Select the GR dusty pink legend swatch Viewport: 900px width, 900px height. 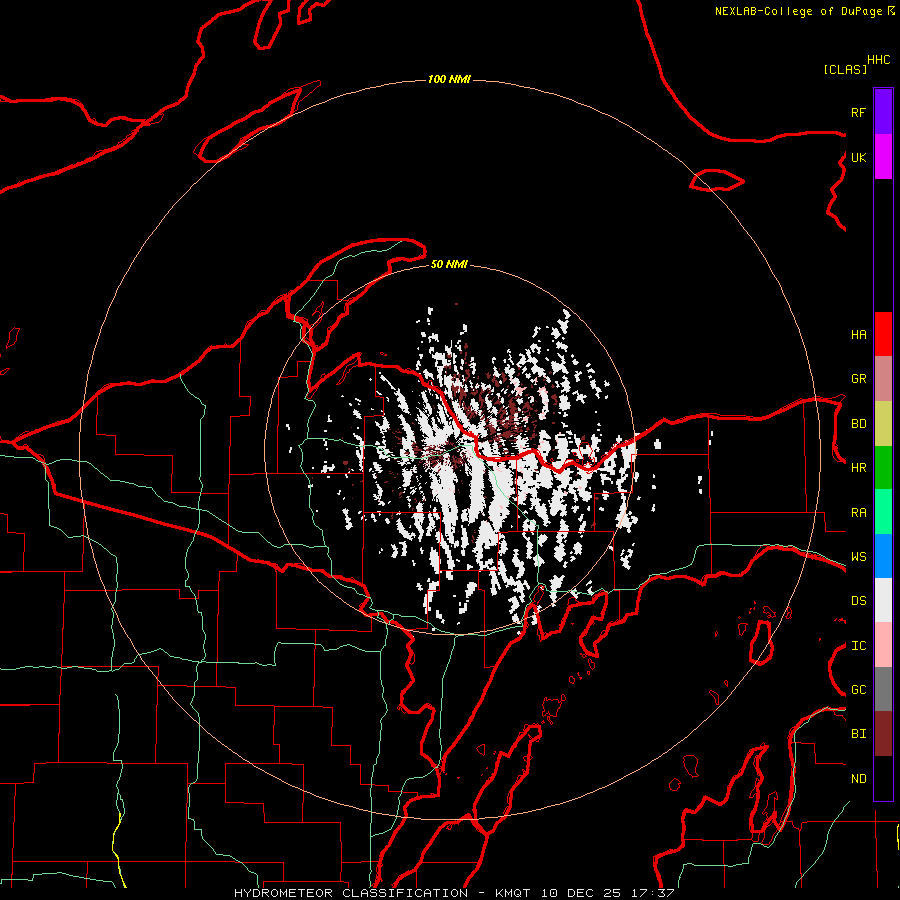coord(883,378)
